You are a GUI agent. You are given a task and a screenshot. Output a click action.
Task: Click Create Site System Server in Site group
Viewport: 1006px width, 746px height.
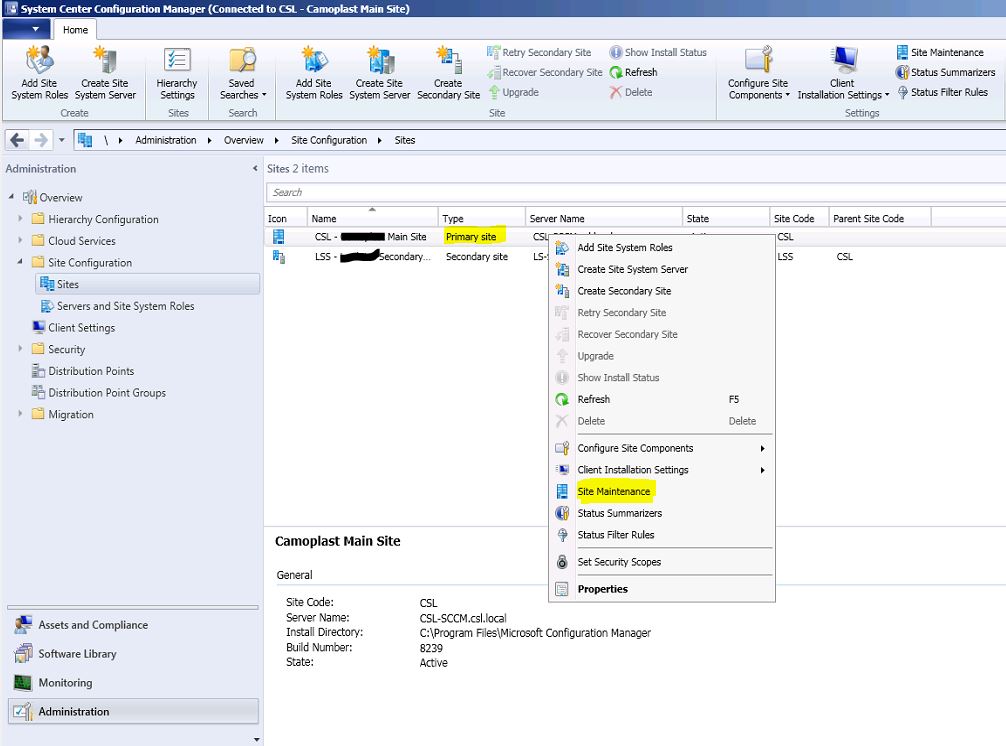[379, 72]
